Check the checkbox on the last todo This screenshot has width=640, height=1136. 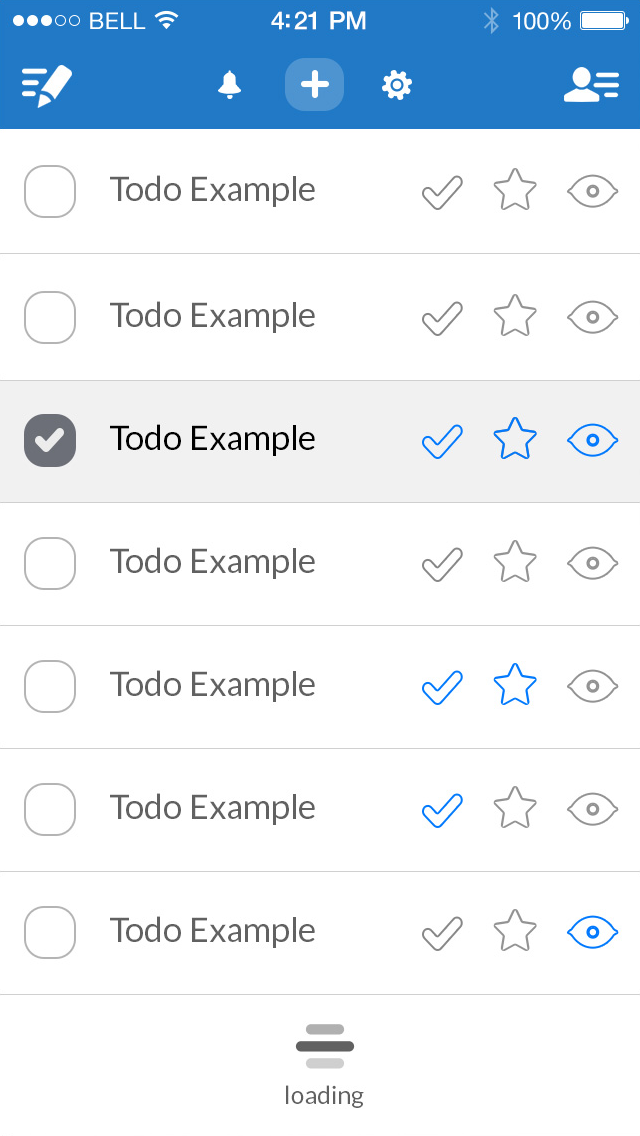point(49,932)
